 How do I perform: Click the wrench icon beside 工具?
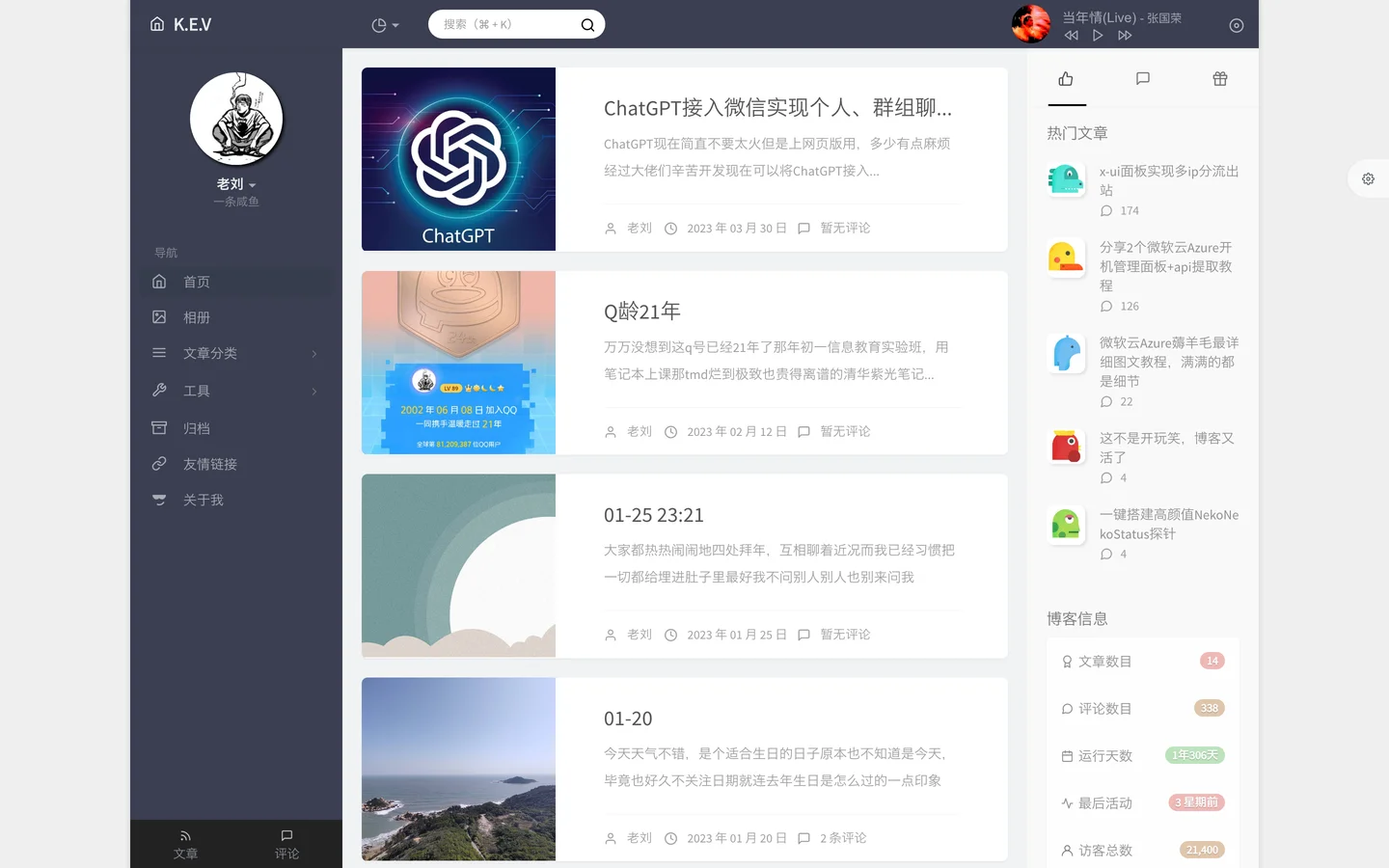tap(159, 390)
